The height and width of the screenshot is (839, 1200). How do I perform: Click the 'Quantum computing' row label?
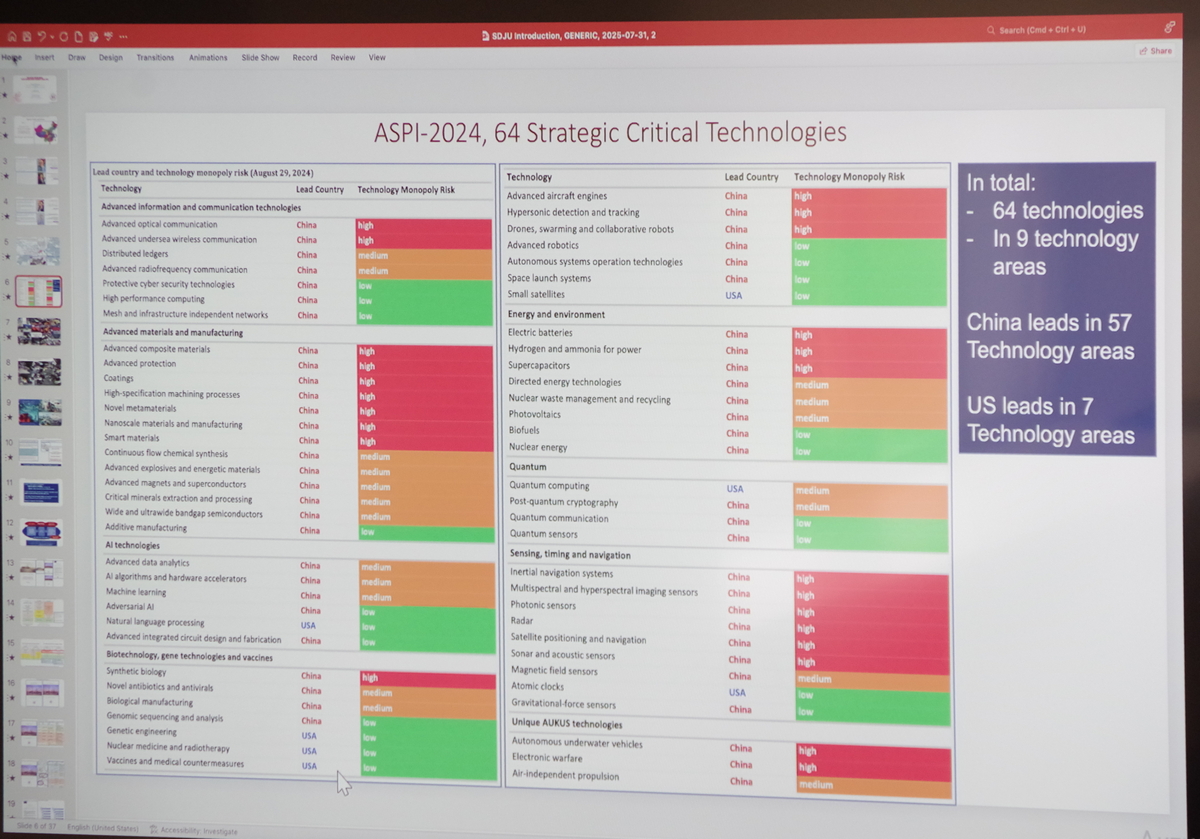[x=549, y=486]
